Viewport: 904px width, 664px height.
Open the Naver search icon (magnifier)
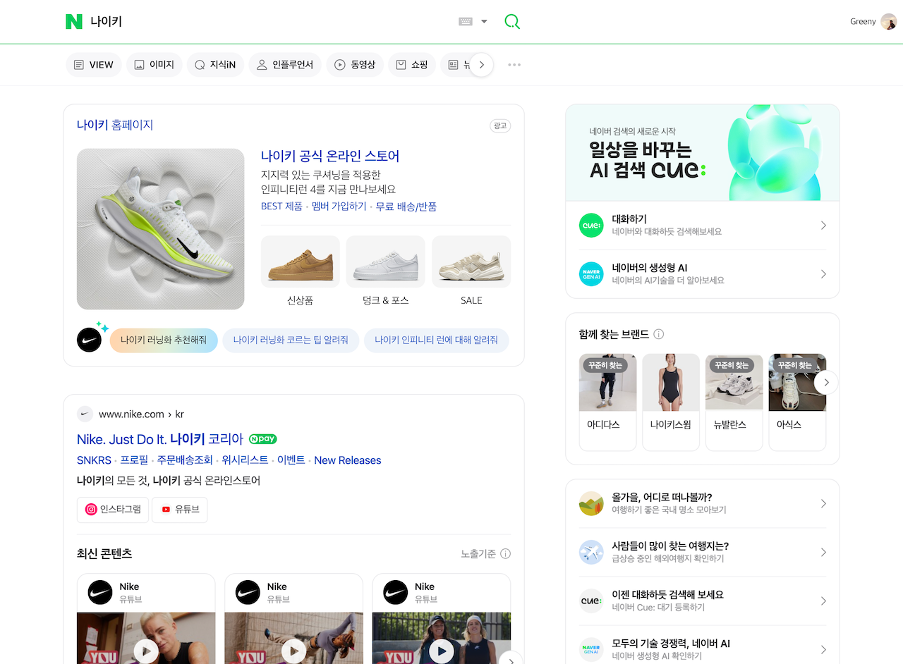pos(512,21)
